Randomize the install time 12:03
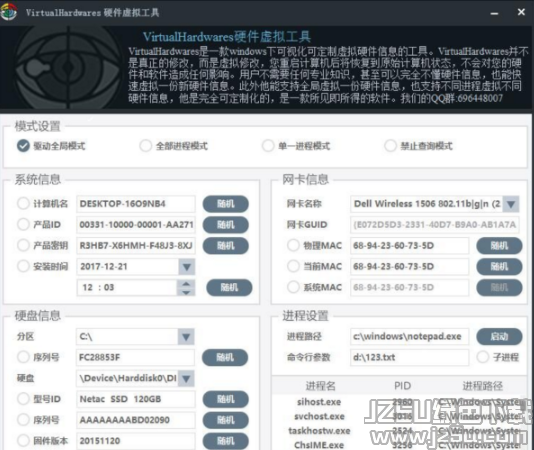This screenshot has width=534, height=450. (229, 288)
